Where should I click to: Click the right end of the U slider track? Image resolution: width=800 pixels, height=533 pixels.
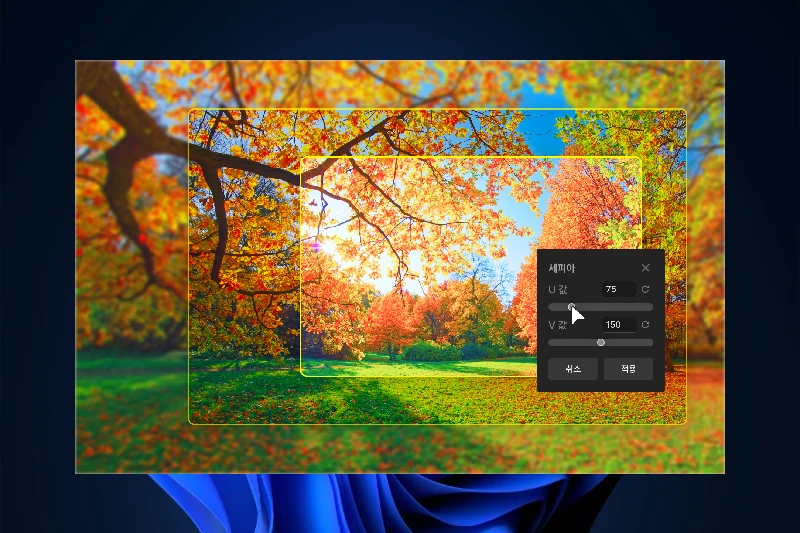pyautogui.click(x=650, y=307)
